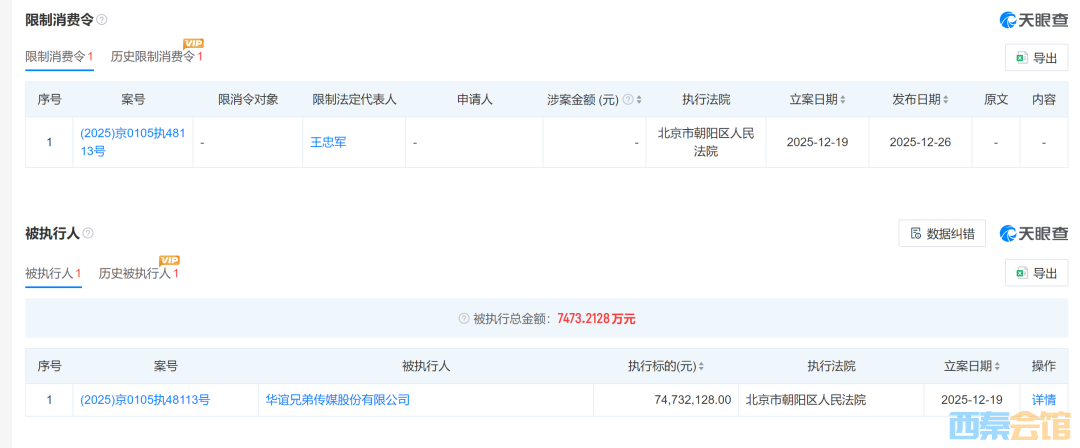
Task: Click VIP badge on 历史限制消费令 tab
Action: (193, 43)
